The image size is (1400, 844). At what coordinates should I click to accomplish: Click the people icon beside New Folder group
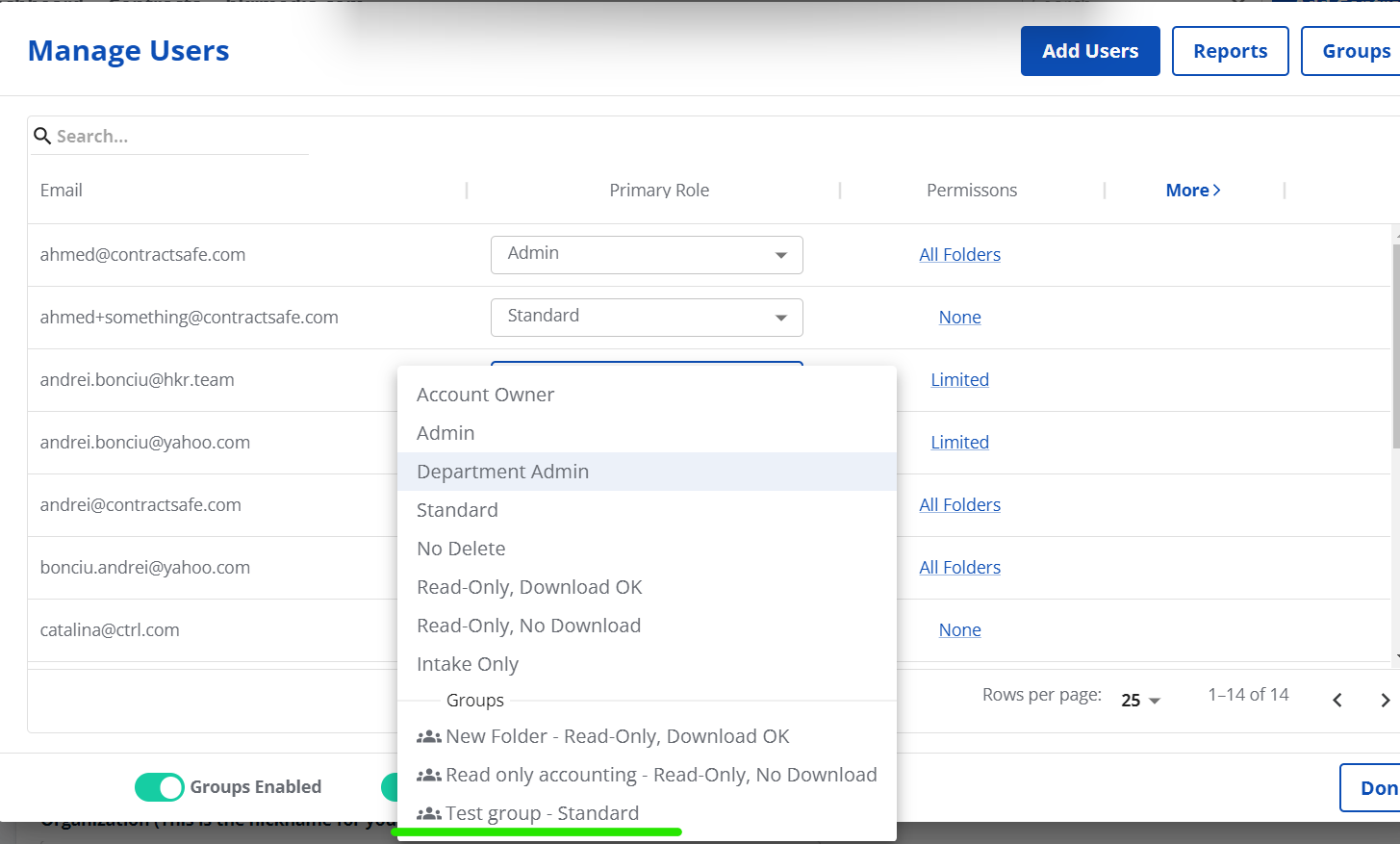428,735
